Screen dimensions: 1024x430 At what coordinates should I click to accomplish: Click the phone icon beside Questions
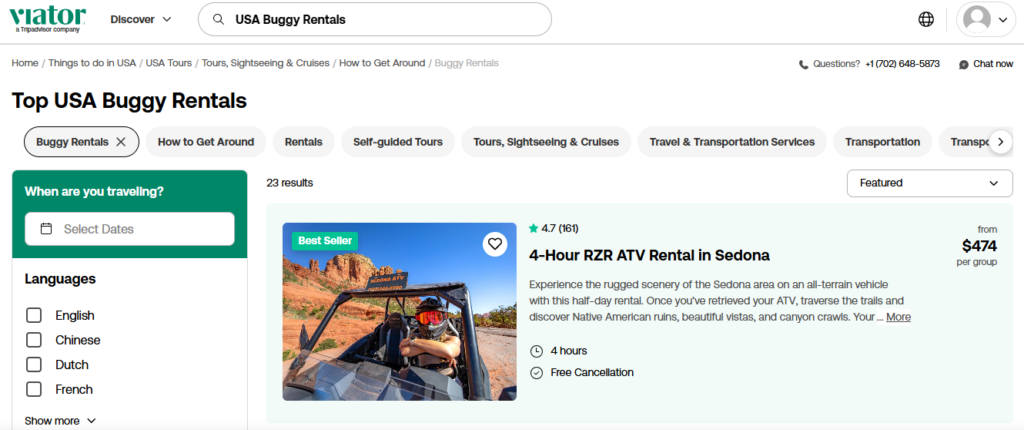point(803,64)
